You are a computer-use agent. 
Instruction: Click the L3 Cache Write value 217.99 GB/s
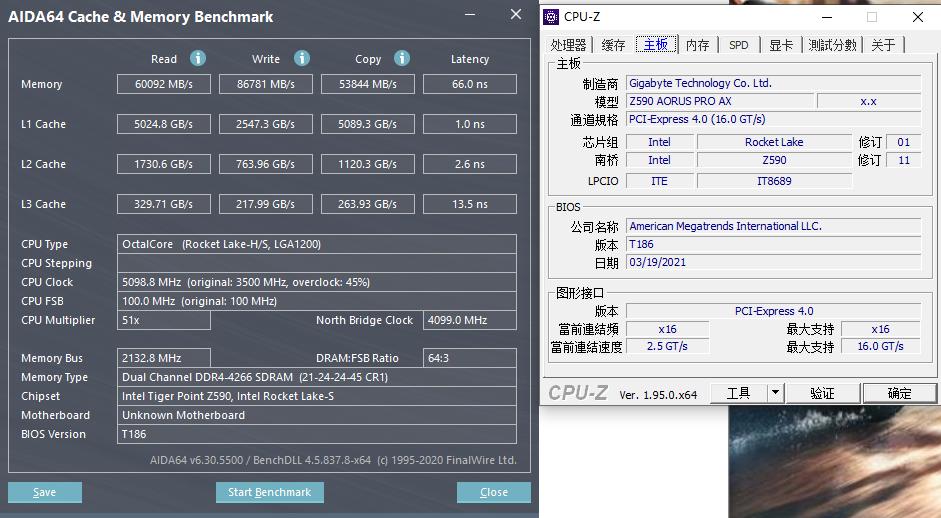(x=266, y=204)
